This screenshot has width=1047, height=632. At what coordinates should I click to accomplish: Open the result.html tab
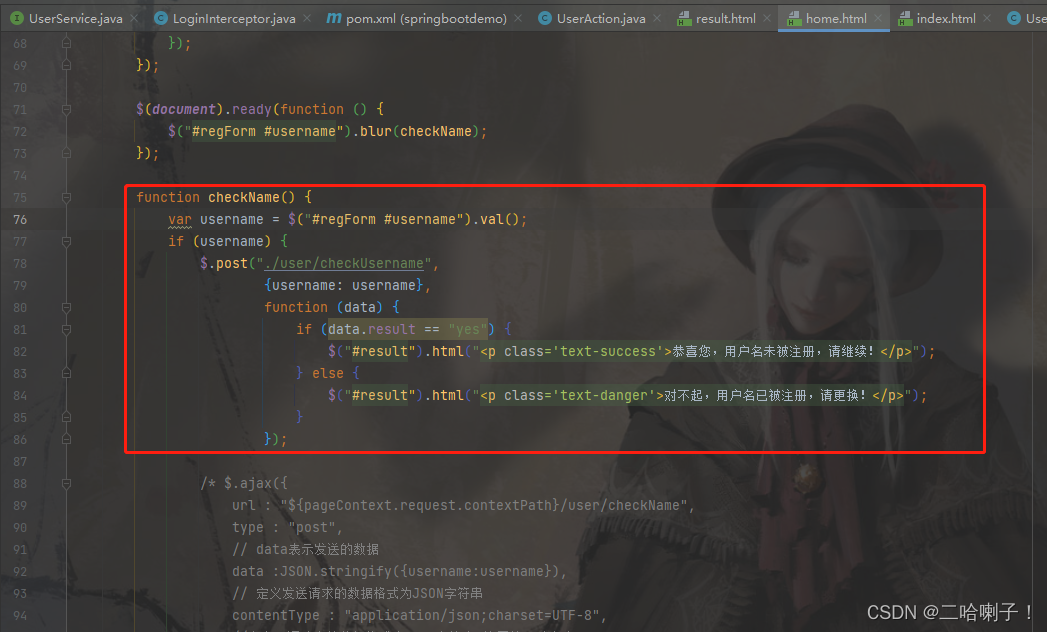tap(726, 19)
